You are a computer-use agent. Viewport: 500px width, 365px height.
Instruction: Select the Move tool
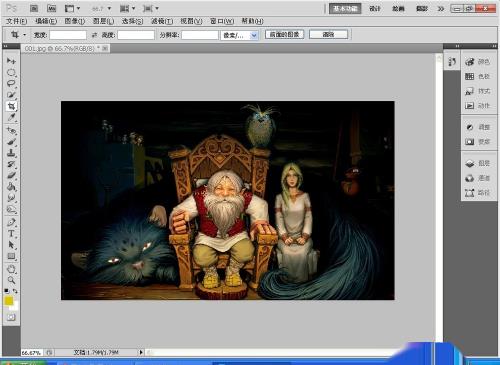pos(11,61)
